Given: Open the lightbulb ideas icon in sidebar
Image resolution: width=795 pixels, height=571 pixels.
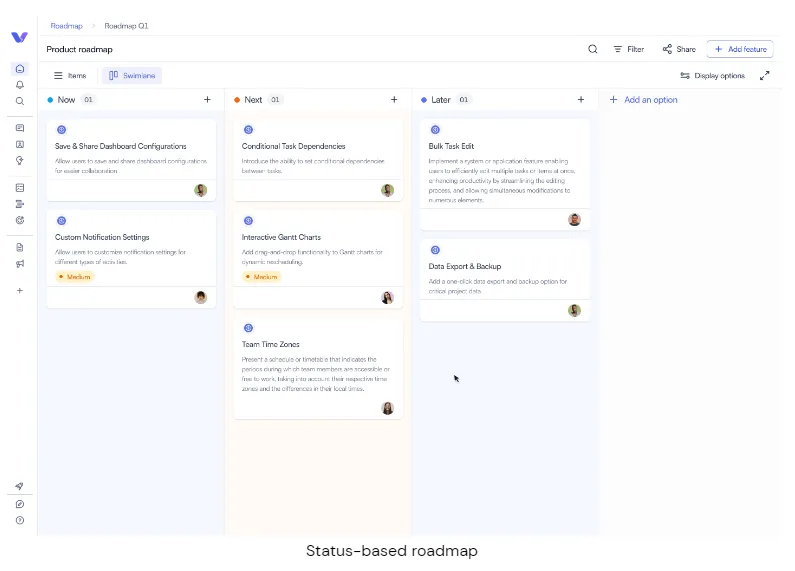Looking at the screenshot, I should click(x=20, y=160).
